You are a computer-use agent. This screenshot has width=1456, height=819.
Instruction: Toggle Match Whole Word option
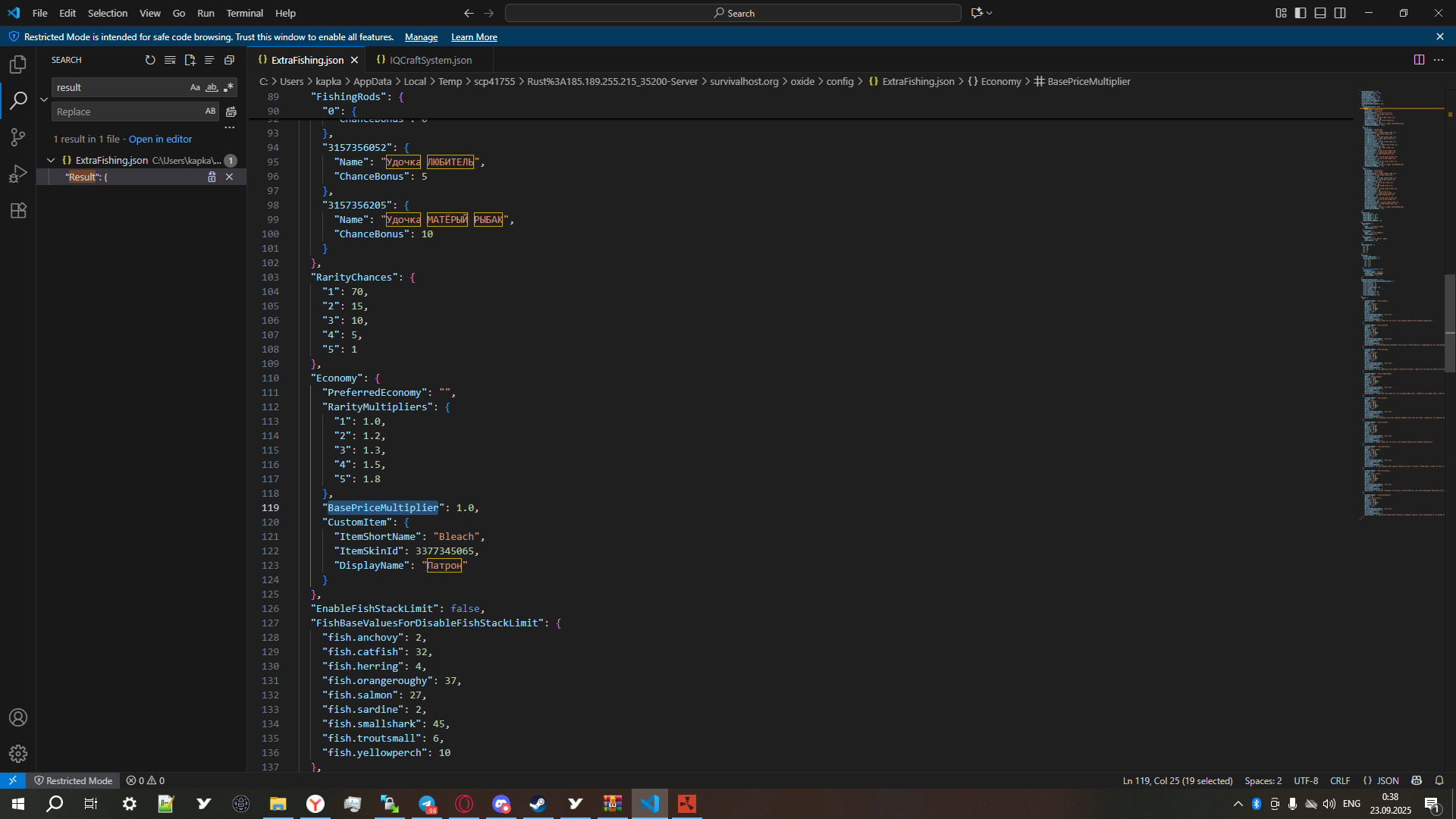coord(212,87)
